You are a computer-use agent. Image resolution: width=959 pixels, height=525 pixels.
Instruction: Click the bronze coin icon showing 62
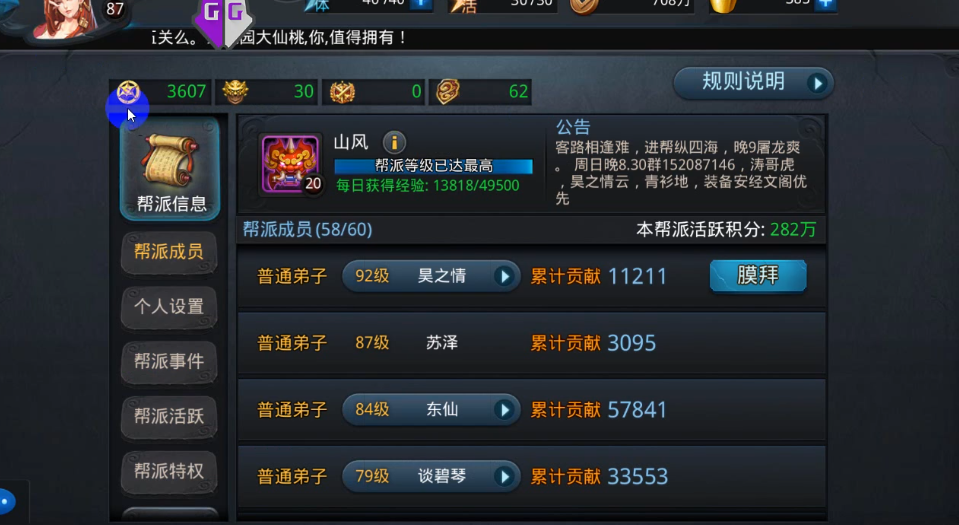point(448,92)
